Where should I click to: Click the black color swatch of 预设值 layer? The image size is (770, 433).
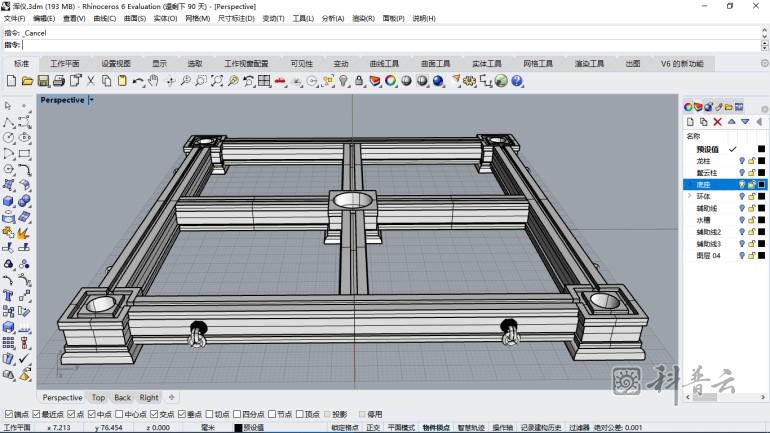(761, 149)
